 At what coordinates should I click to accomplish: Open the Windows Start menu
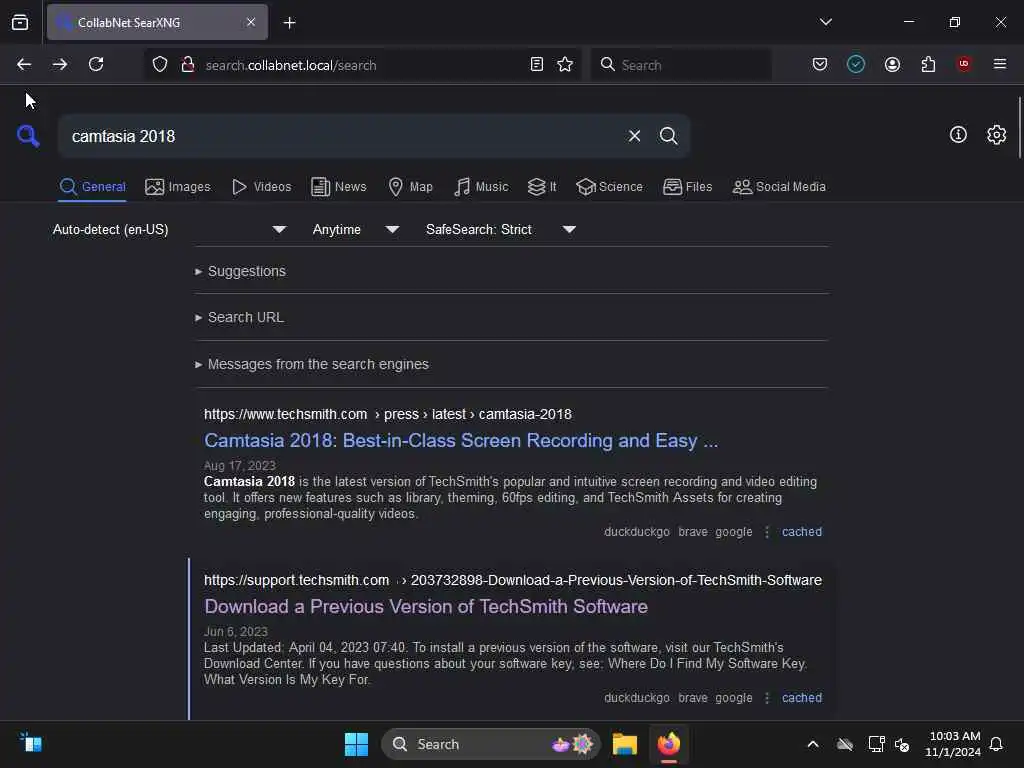[x=357, y=744]
